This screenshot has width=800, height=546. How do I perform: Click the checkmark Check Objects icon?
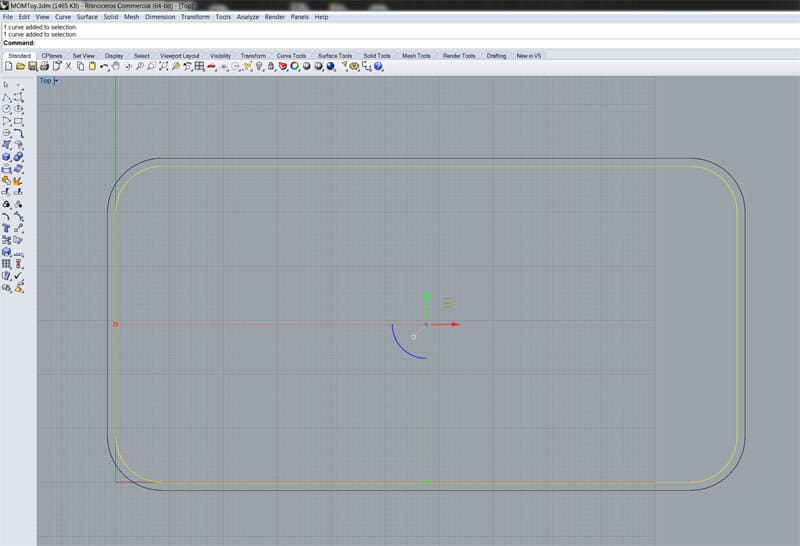pos(18,276)
